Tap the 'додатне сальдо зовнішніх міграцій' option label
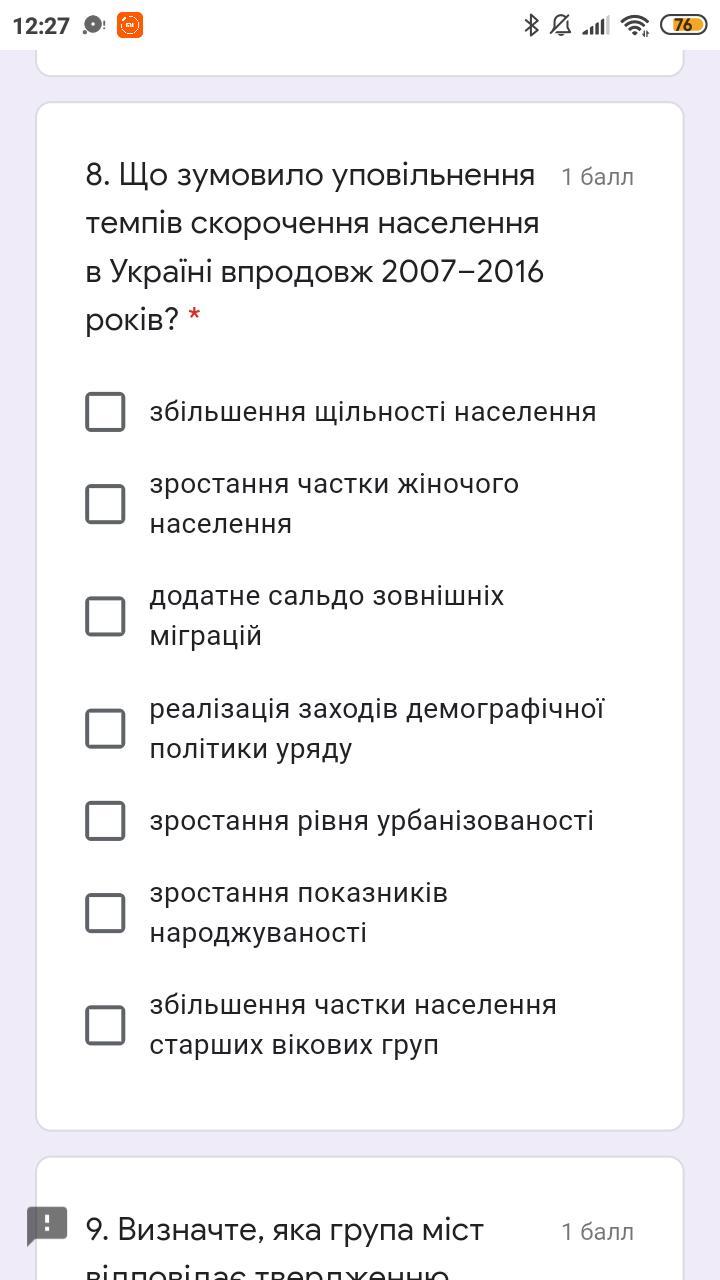This screenshot has width=720, height=1280. tap(326, 616)
